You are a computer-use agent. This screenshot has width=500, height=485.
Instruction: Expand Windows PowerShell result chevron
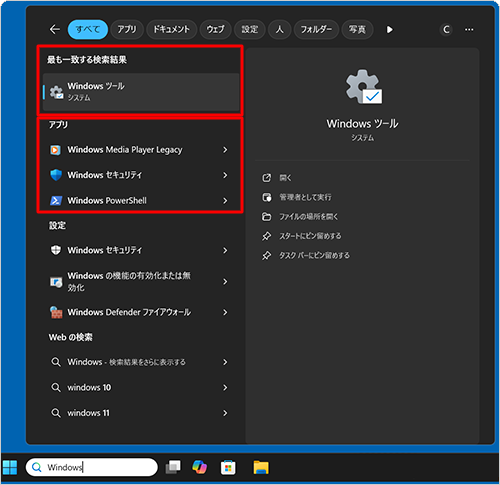tap(225, 200)
